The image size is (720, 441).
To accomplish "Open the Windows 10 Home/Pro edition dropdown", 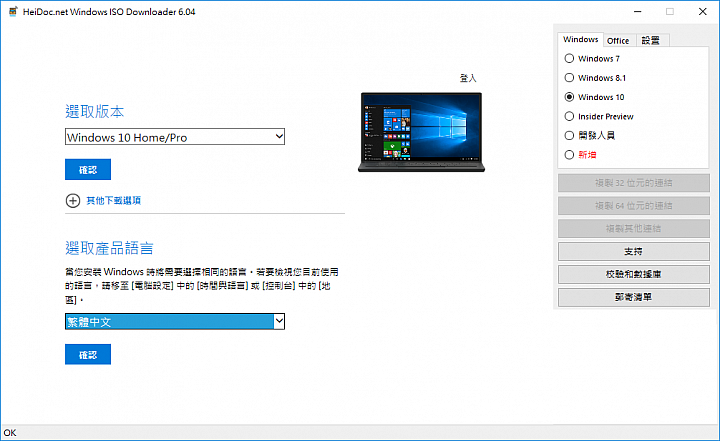I will pyautogui.click(x=175, y=136).
